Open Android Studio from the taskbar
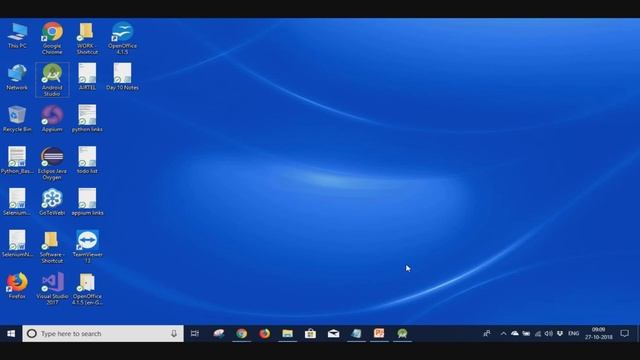640x360 pixels. pyautogui.click(x=402, y=333)
